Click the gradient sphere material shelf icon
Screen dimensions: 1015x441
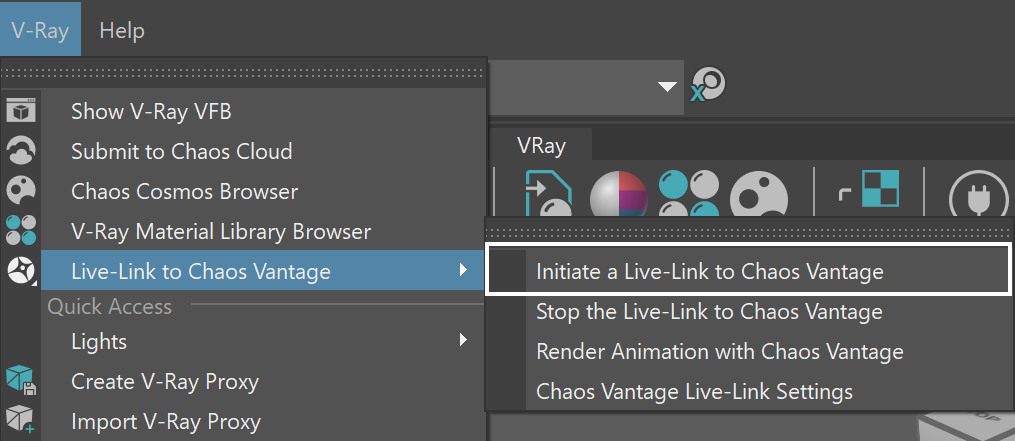coord(619,194)
